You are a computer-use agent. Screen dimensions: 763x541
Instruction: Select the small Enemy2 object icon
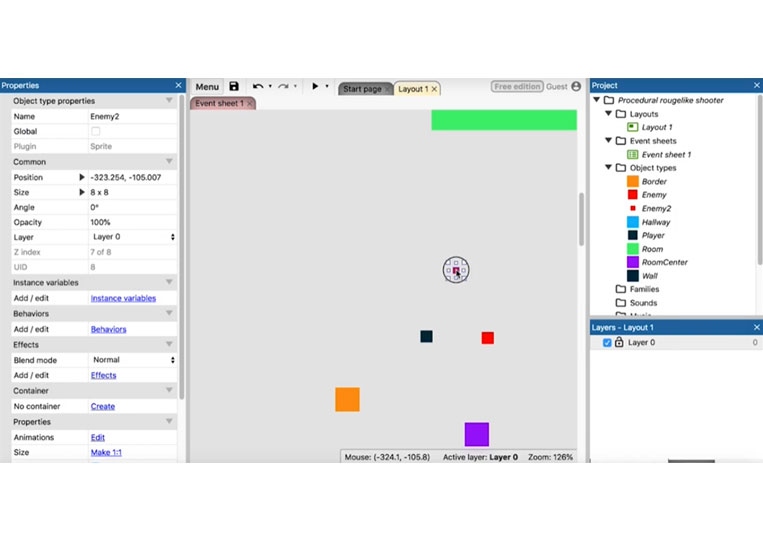[x=633, y=208]
